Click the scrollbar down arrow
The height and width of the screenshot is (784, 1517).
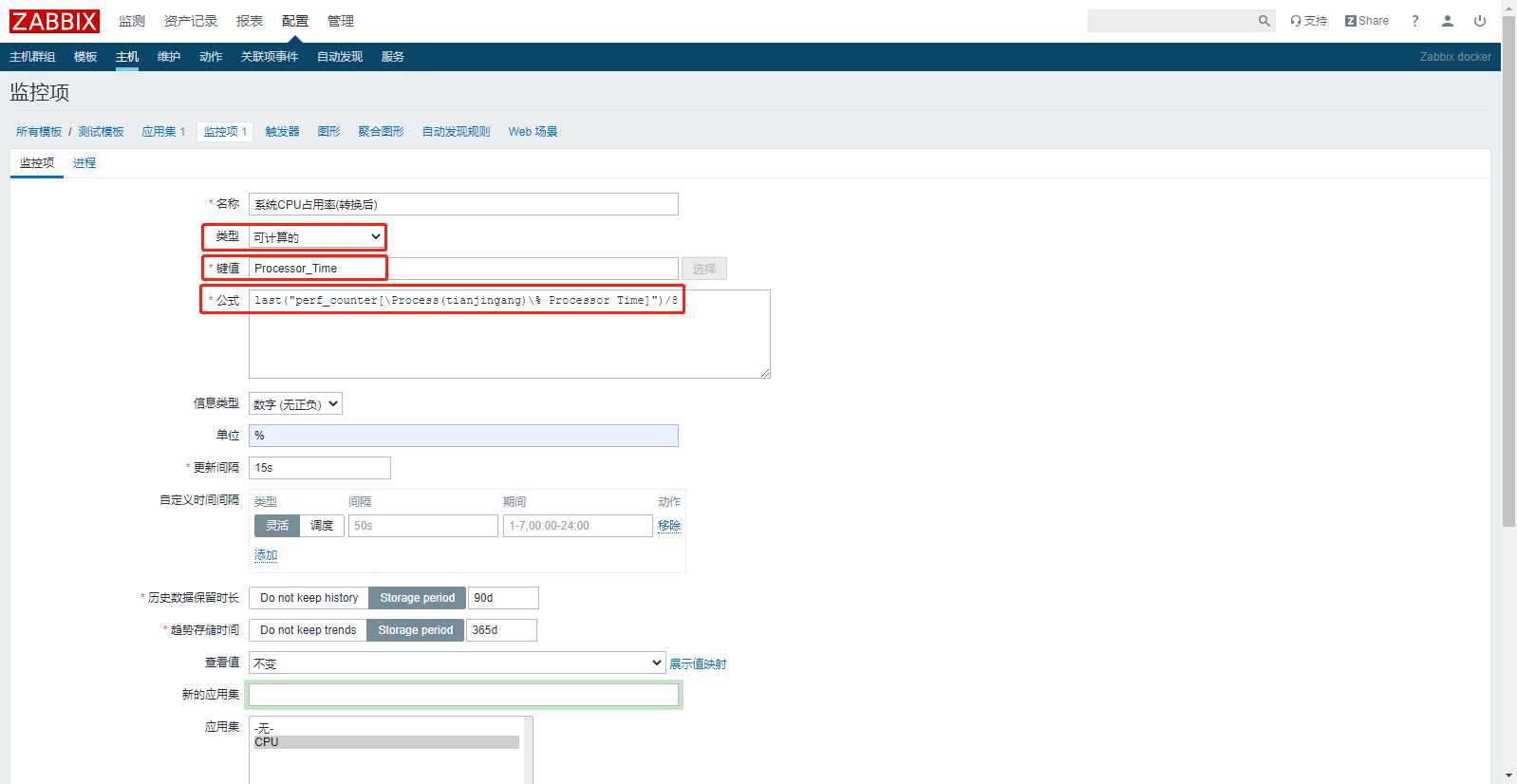(1508, 776)
